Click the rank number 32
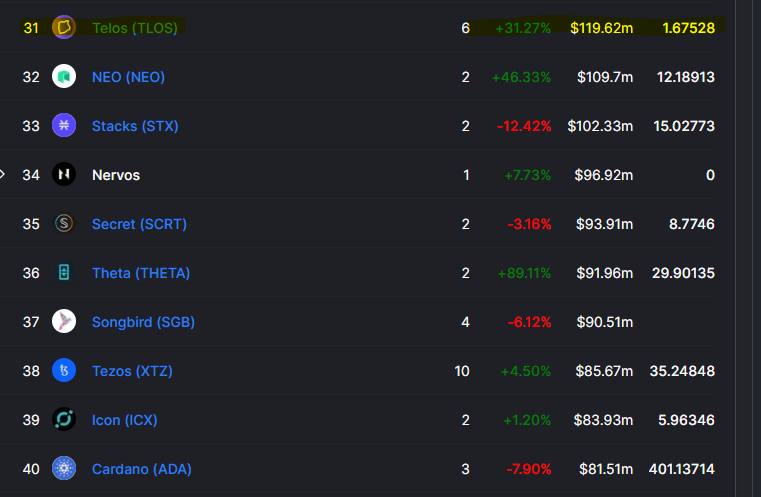 (31, 77)
